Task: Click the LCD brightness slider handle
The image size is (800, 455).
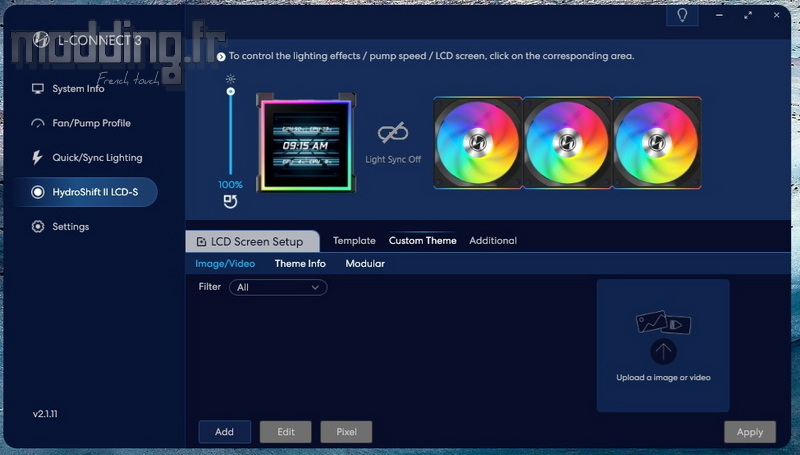Action: (231, 92)
